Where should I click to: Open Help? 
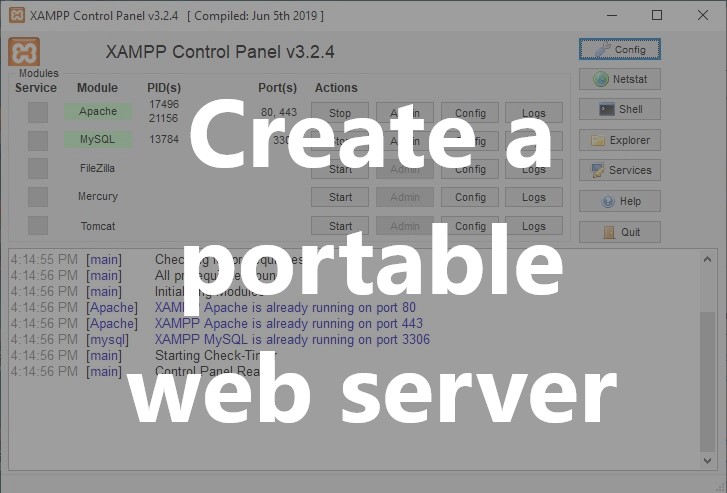tap(619, 201)
